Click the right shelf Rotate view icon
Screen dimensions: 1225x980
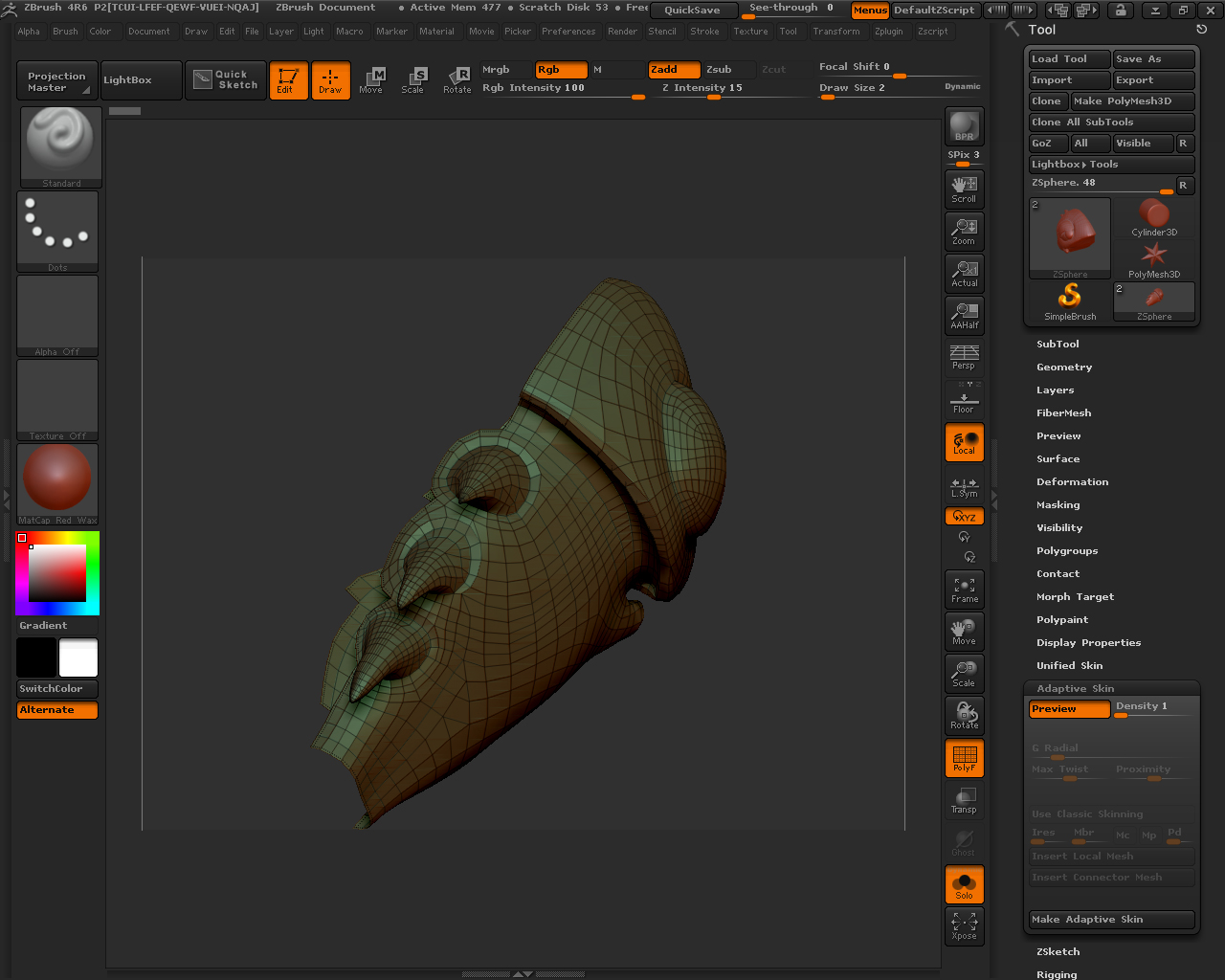pos(964,716)
